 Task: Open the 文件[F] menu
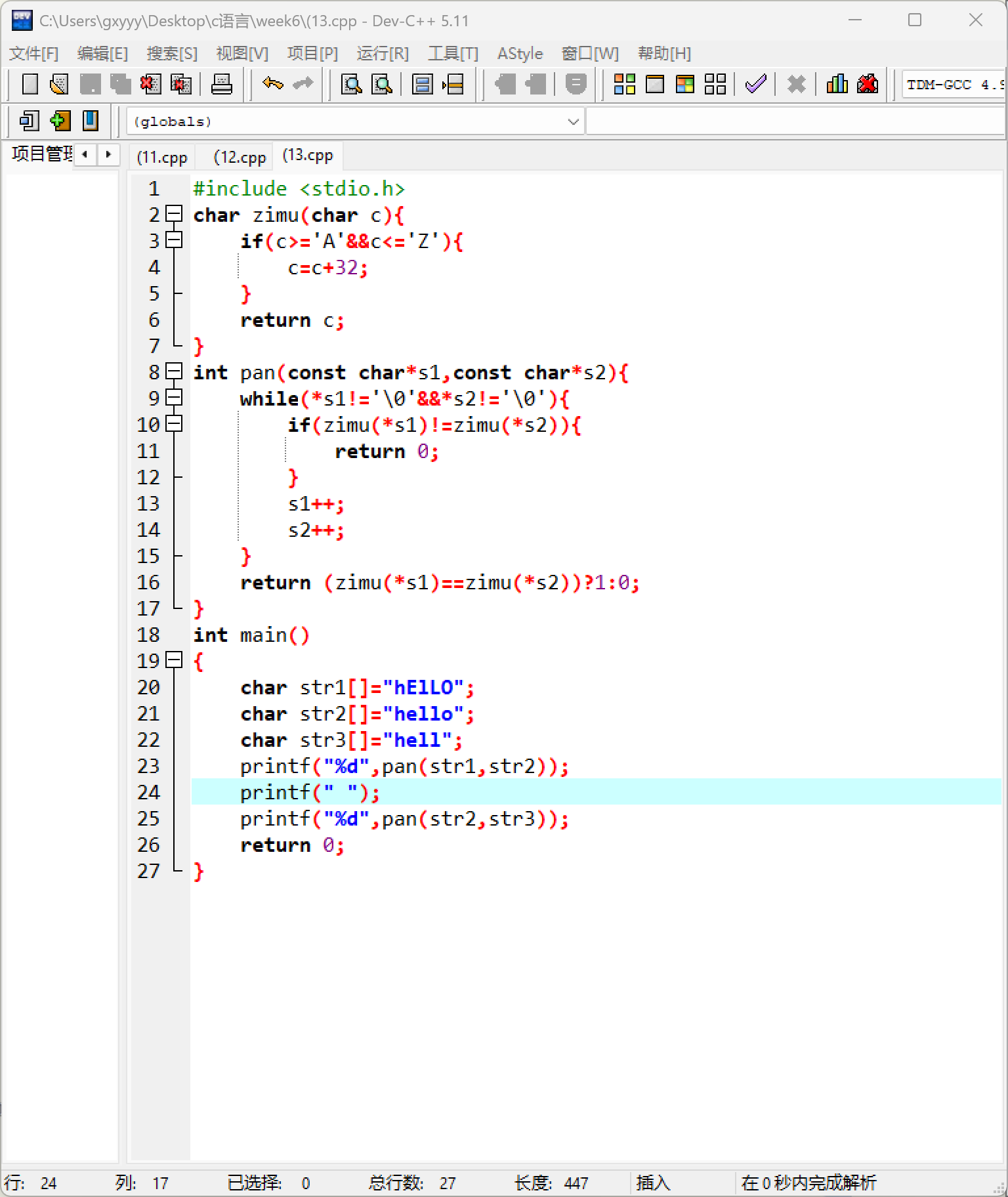tap(33, 53)
